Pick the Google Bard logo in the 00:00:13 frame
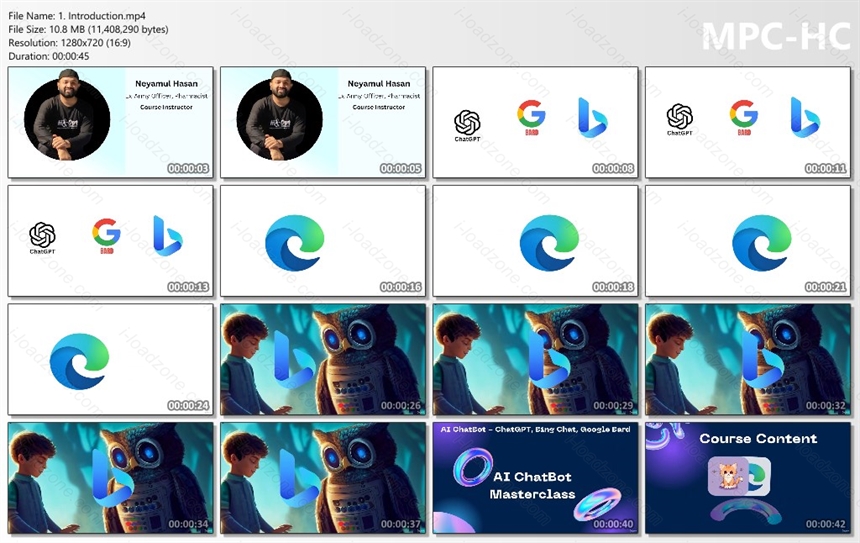Viewport: 860px width, 543px height. 106,235
